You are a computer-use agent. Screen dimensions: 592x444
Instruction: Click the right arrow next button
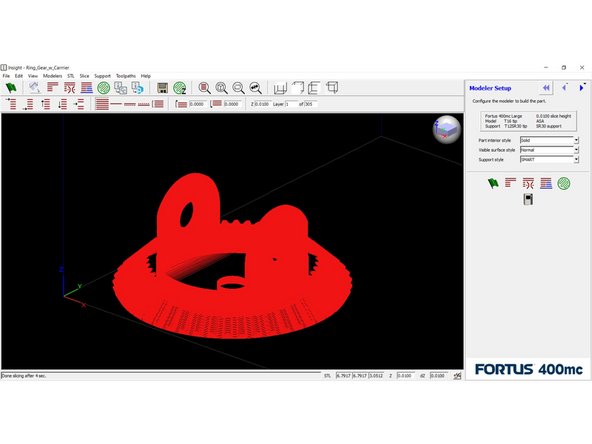(581, 88)
